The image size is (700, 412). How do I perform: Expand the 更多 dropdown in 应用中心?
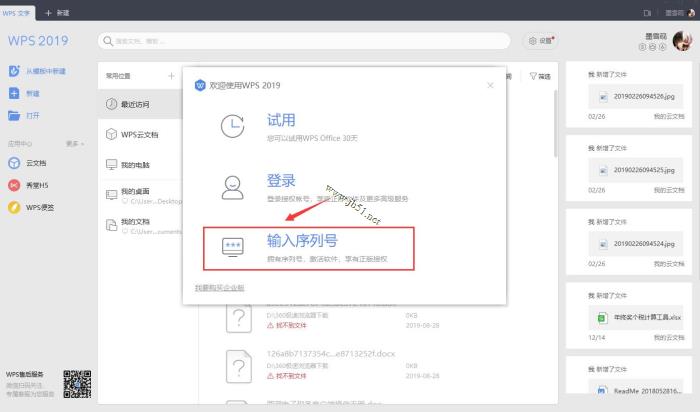pos(75,144)
